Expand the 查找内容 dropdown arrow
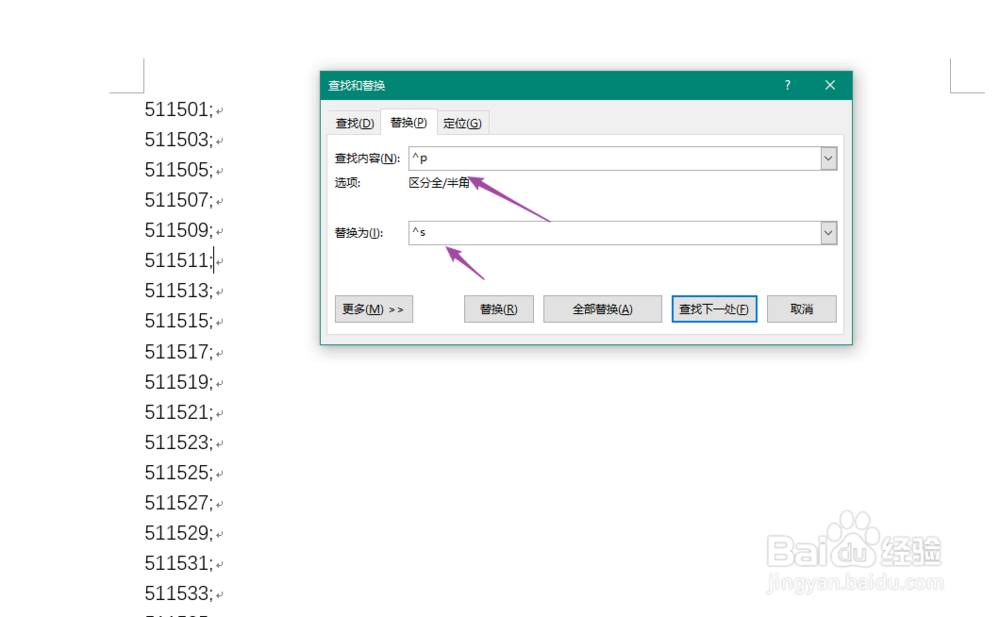Screen dimensions: 1000x617 click(828, 158)
